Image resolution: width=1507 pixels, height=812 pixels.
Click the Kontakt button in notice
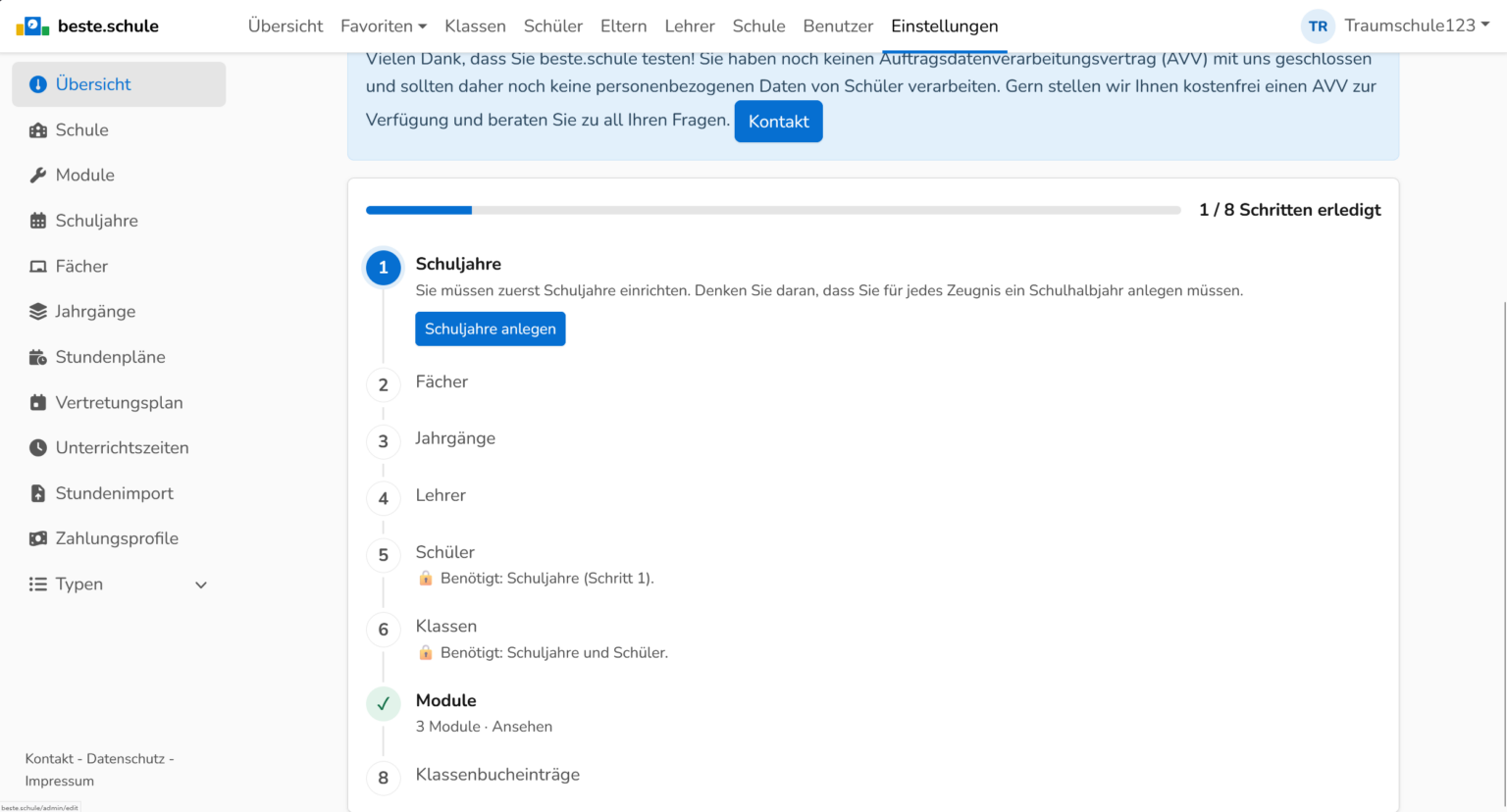click(x=779, y=122)
